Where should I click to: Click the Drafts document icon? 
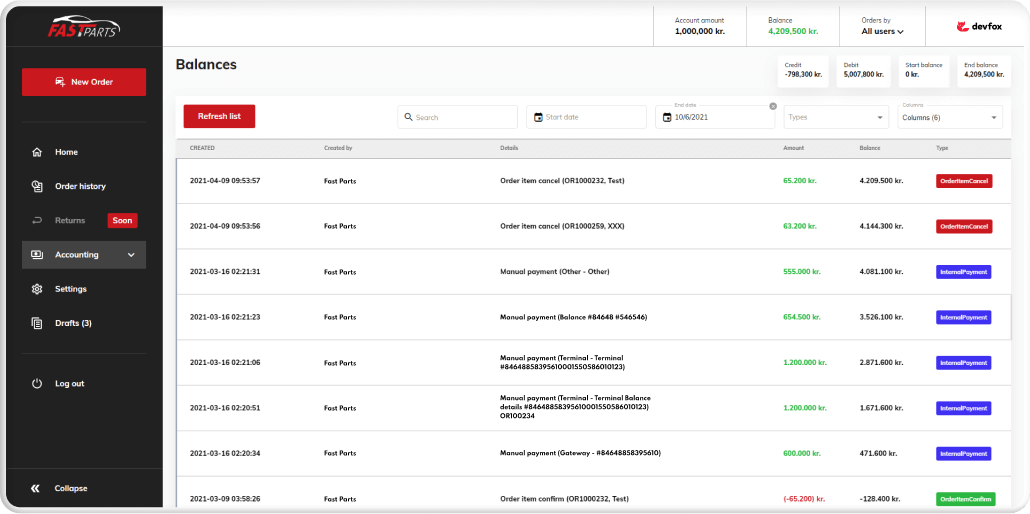click(x=37, y=323)
